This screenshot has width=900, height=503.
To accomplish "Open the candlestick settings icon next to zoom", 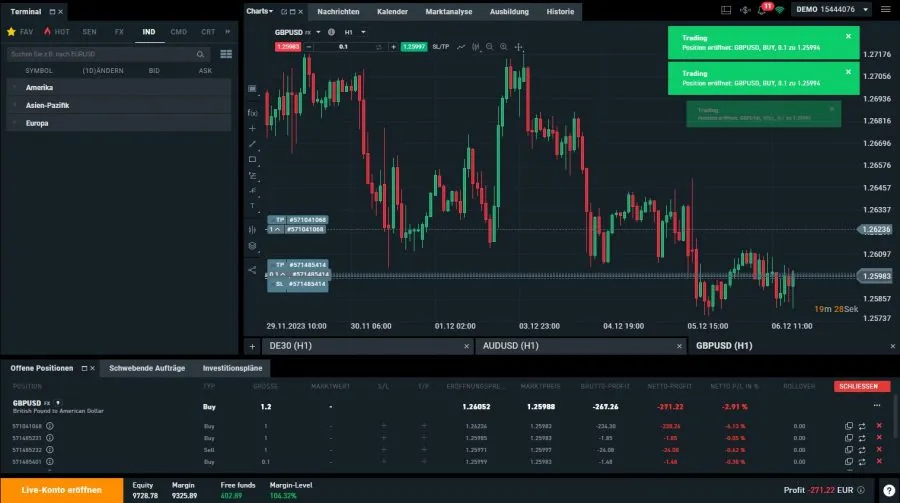I will 475,47.
